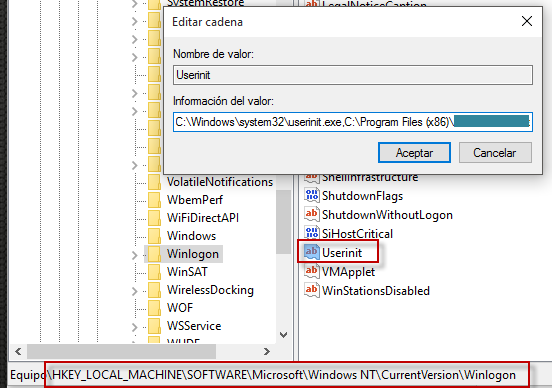This screenshot has width=552, height=388.
Task: Select the Windows key label in the tree
Action: tap(191, 236)
